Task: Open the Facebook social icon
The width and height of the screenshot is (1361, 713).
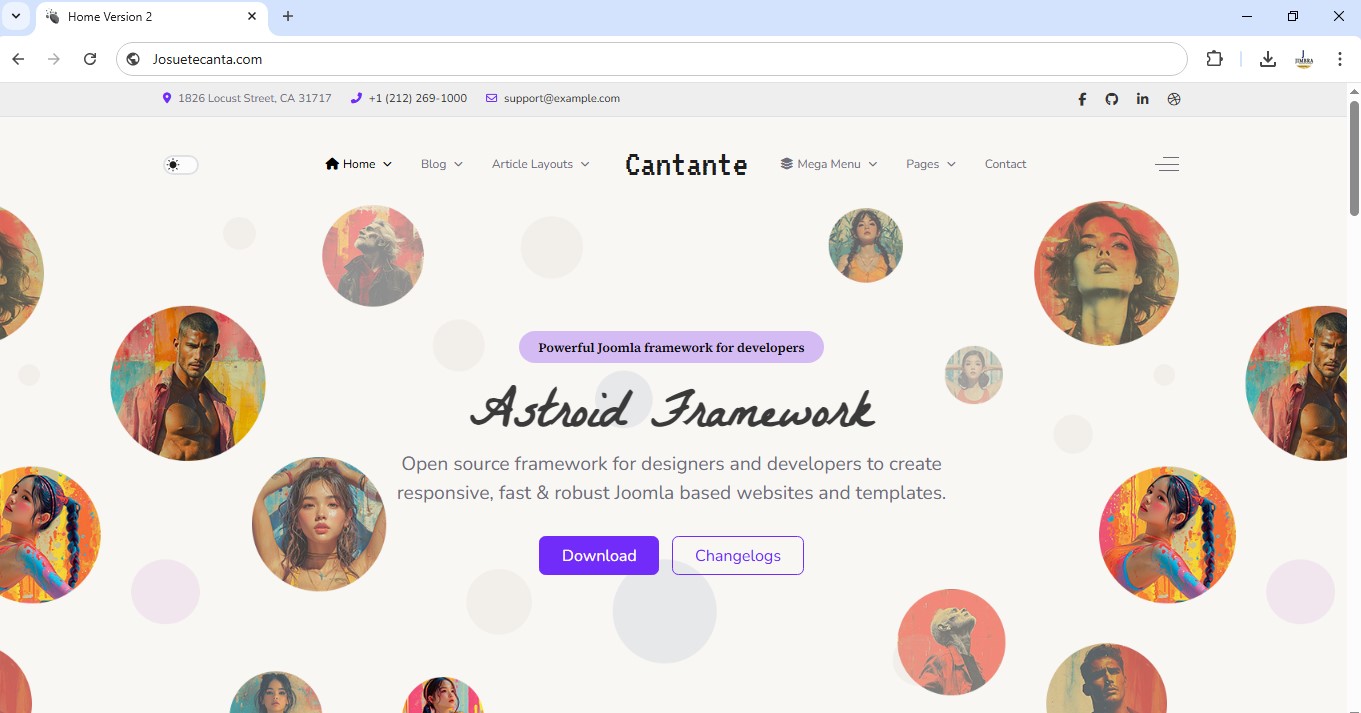Action: (x=1082, y=99)
